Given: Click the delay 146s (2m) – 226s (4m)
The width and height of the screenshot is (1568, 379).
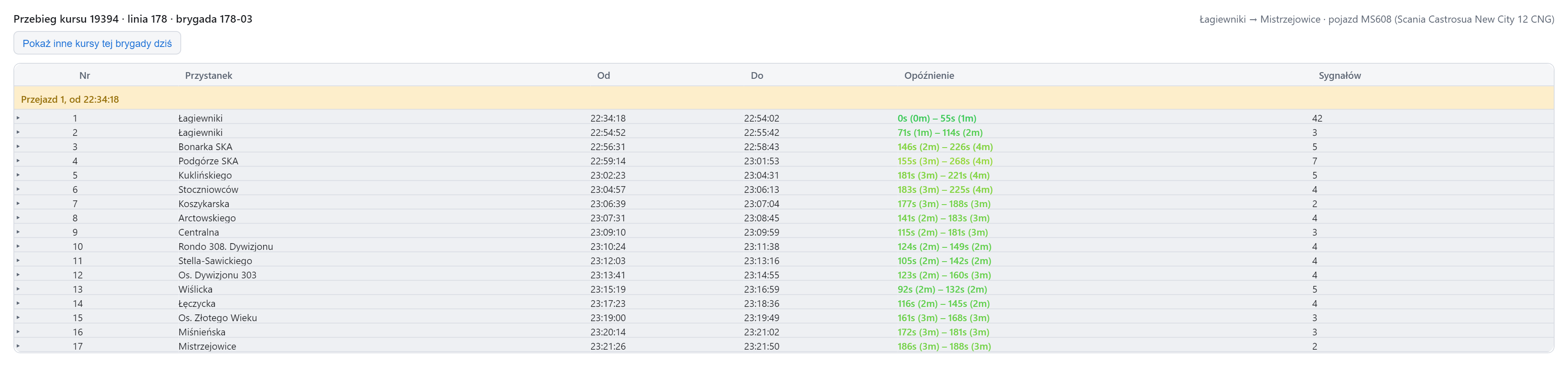Looking at the screenshot, I should coord(945,147).
